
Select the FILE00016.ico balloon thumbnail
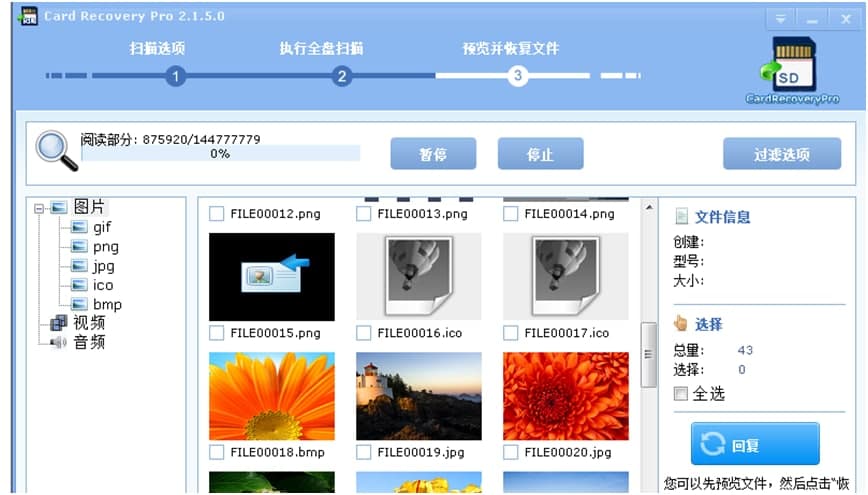coord(419,277)
